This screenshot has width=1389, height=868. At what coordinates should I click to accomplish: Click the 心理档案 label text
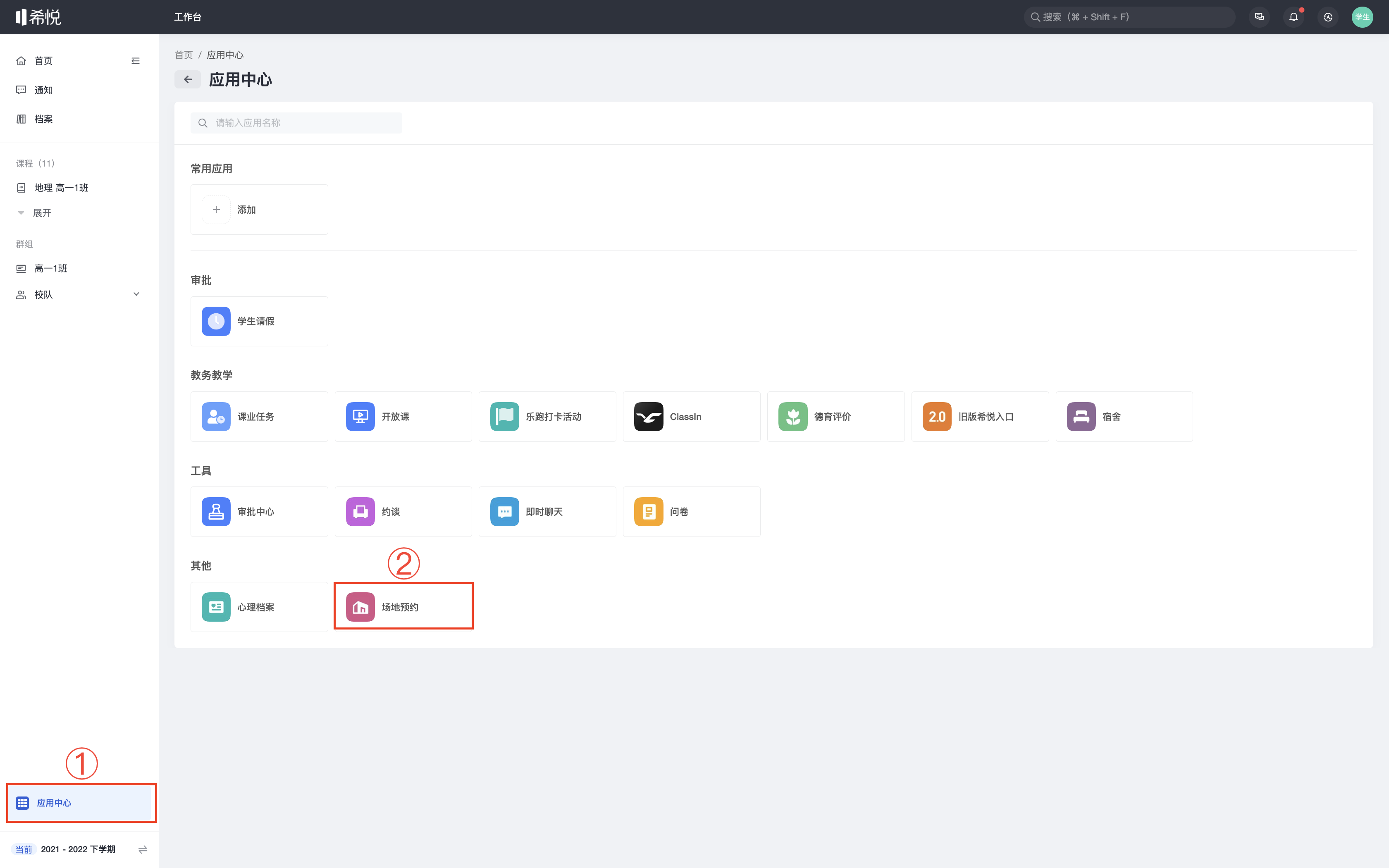pyautogui.click(x=256, y=607)
